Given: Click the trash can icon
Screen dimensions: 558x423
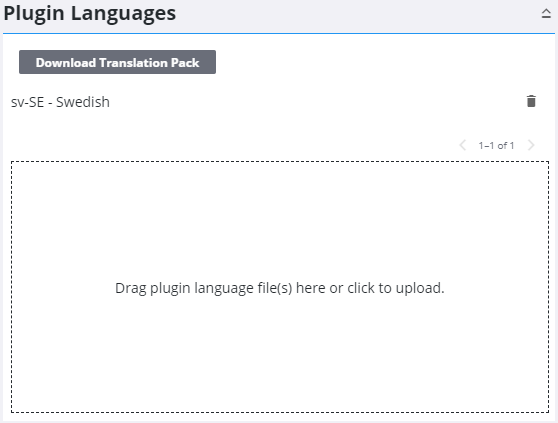Looking at the screenshot, I should click(531, 101).
